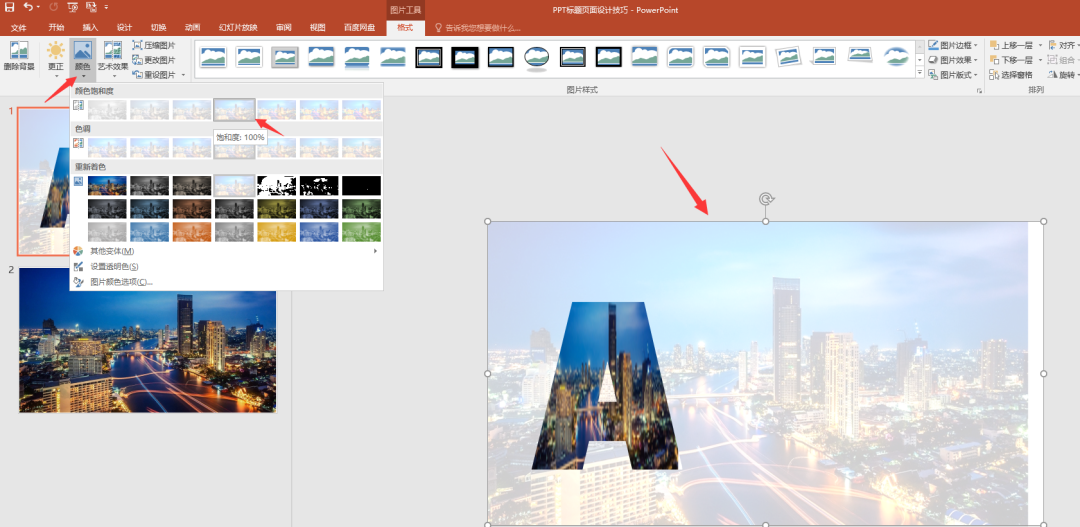Open 图片颜色选项 (Picture Color Options)
Viewport: 1080px width, 527px height.
(121, 282)
